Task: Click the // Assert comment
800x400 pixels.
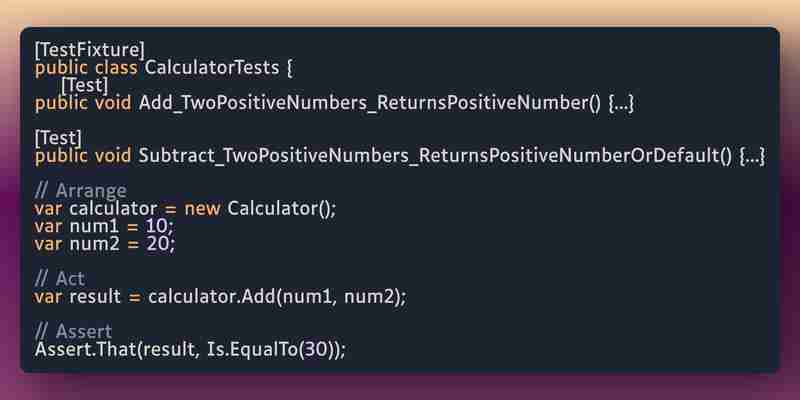Action: click(x=73, y=332)
